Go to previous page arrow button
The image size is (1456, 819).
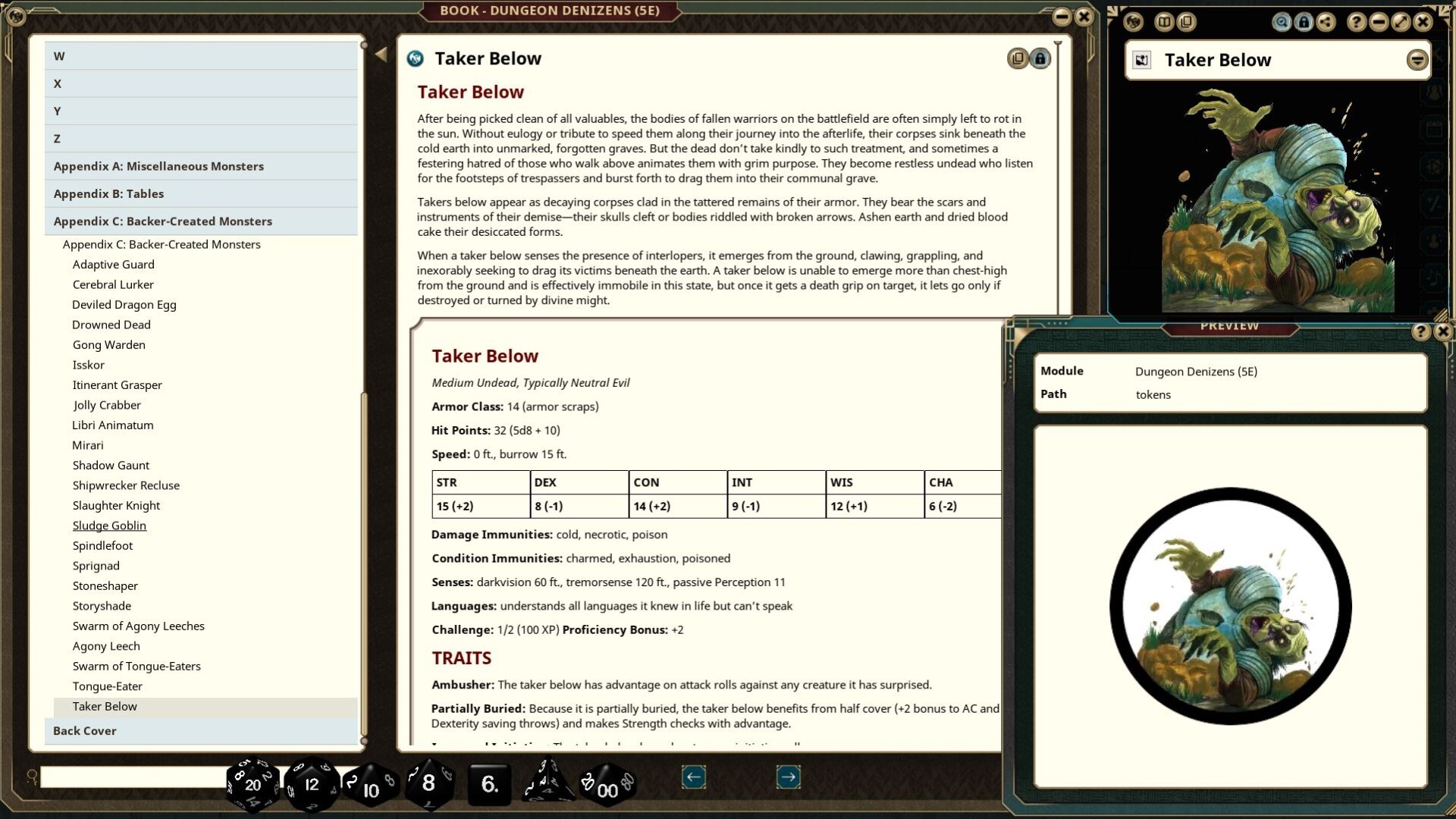693,777
